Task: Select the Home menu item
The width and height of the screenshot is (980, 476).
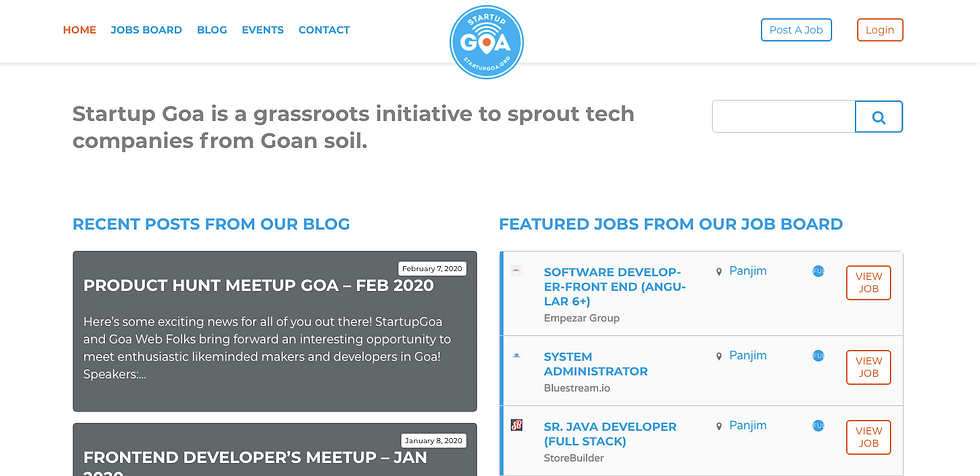Action: (x=79, y=30)
